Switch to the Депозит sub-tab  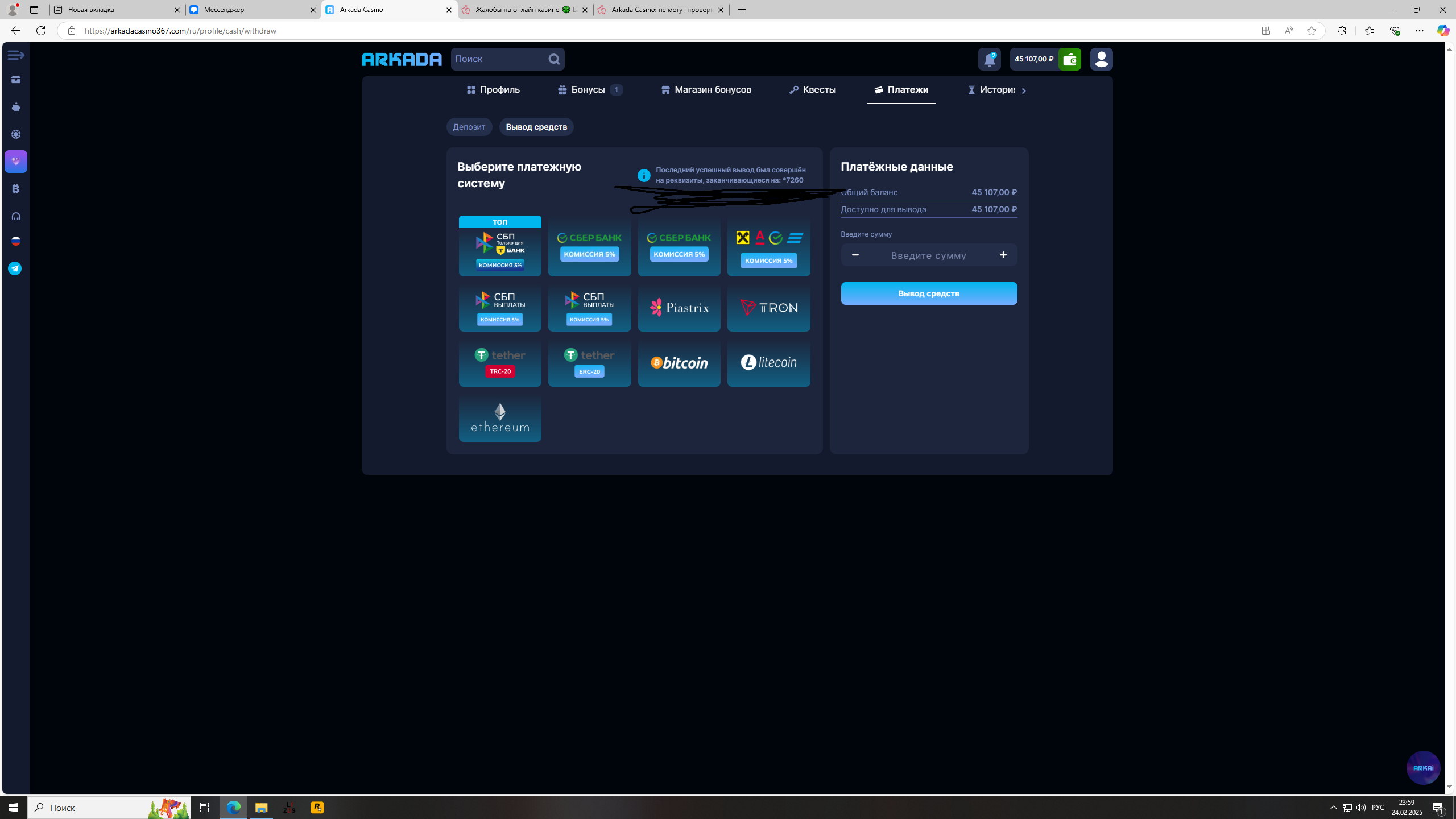click(x=469, y=127)
